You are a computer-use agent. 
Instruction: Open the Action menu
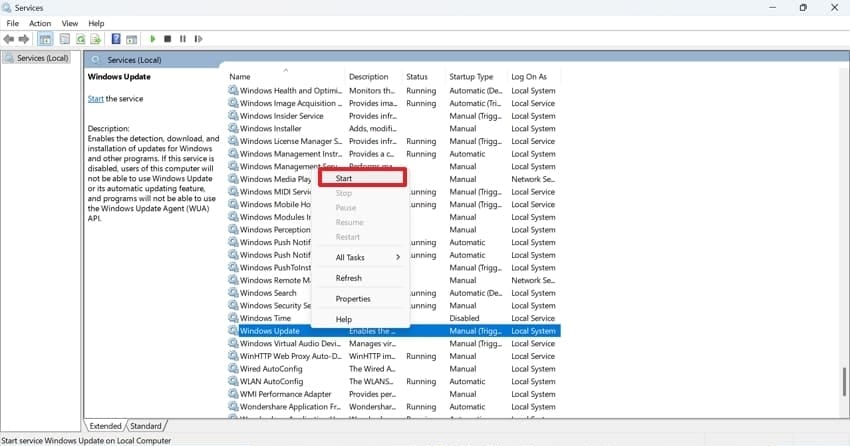40,23
